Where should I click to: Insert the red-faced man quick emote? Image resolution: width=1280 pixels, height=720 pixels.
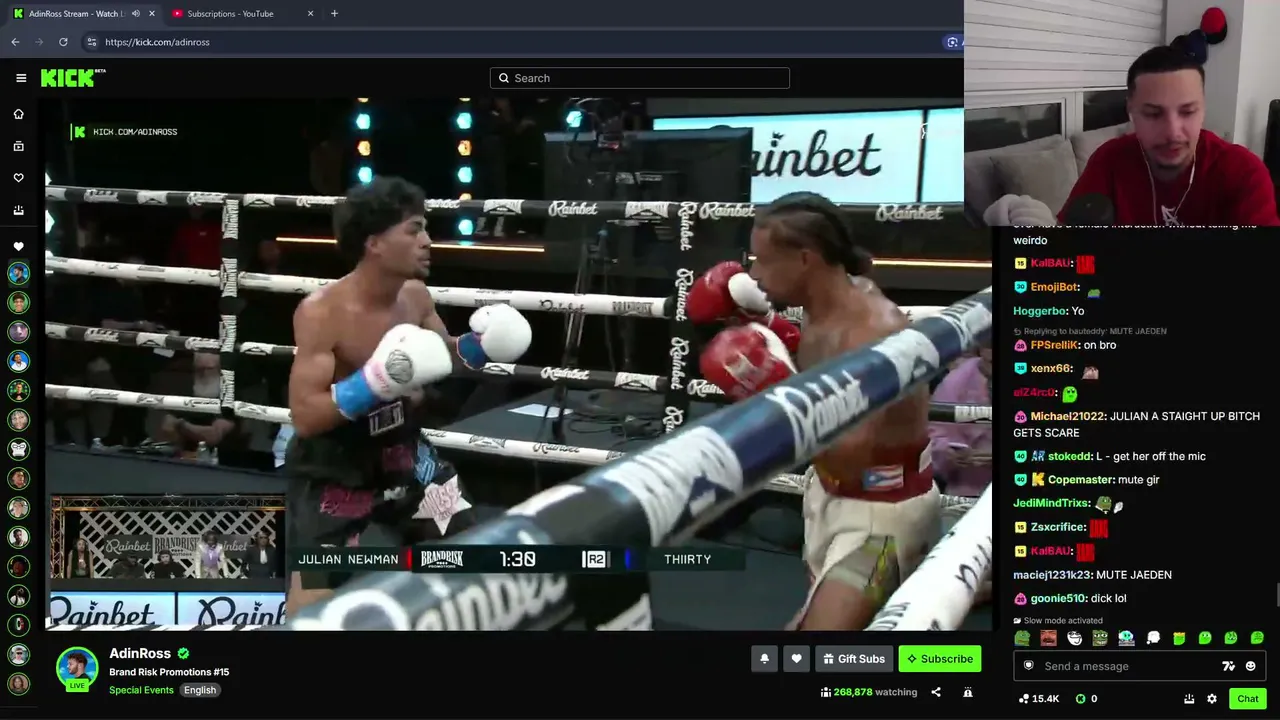(x=1048, y=638)
